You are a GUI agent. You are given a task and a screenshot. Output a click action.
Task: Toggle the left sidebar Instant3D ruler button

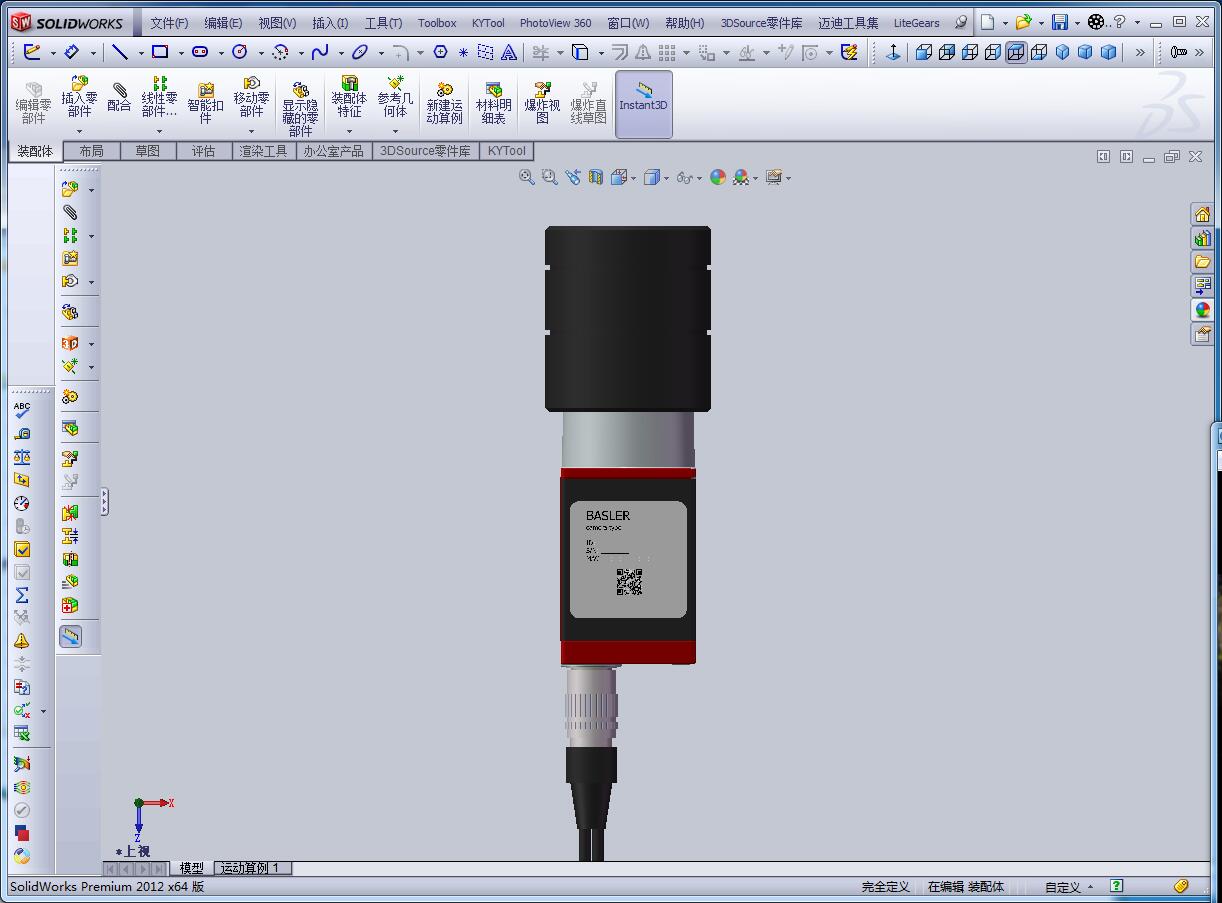coord(70,636)
